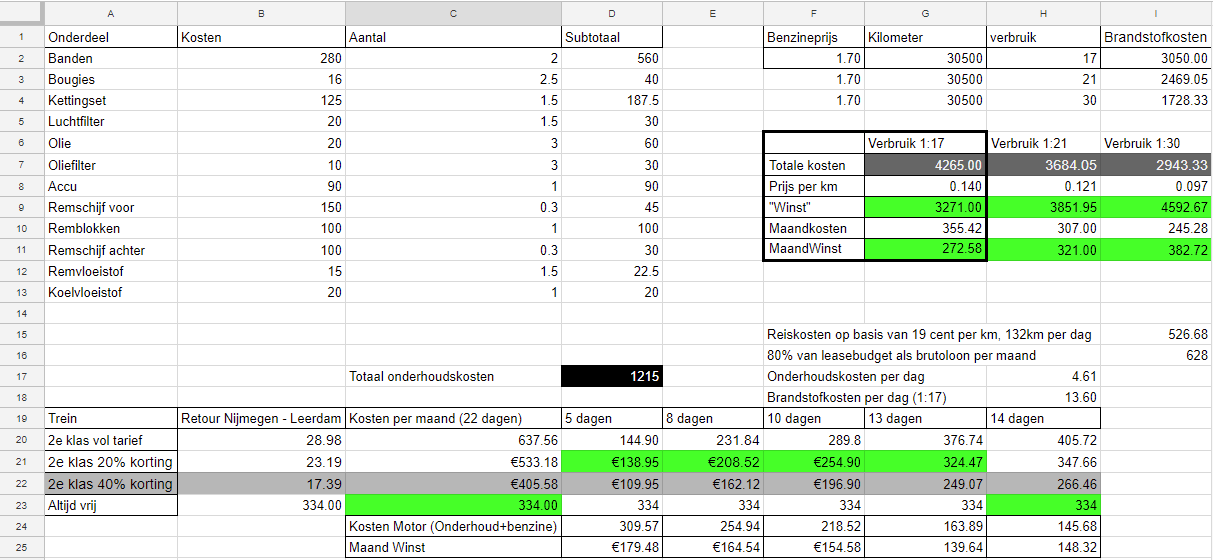This screenshot has height=560, width=1213.
Task: Select green cell showing 3271.00
Action: [925, 208]
